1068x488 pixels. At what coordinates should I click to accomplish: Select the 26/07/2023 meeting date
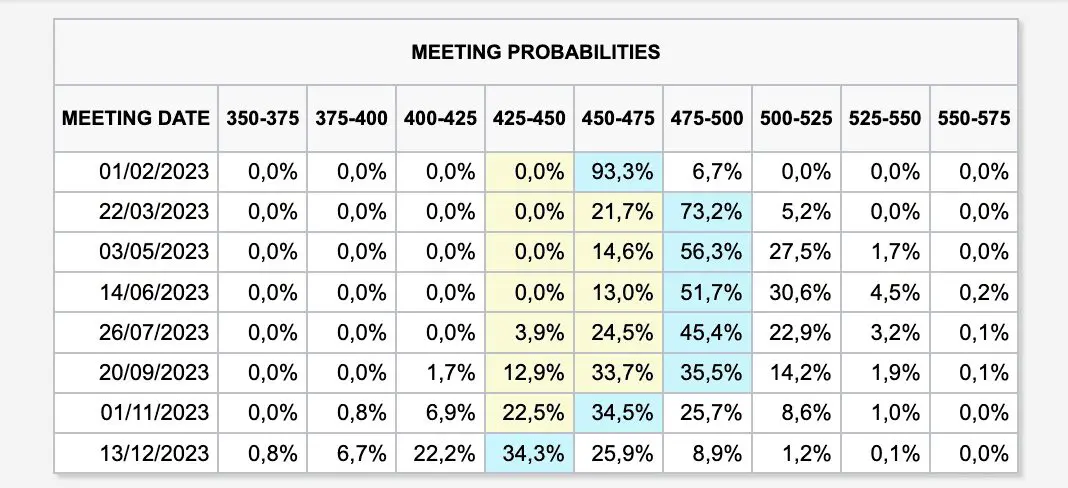(x=154, y=333)
